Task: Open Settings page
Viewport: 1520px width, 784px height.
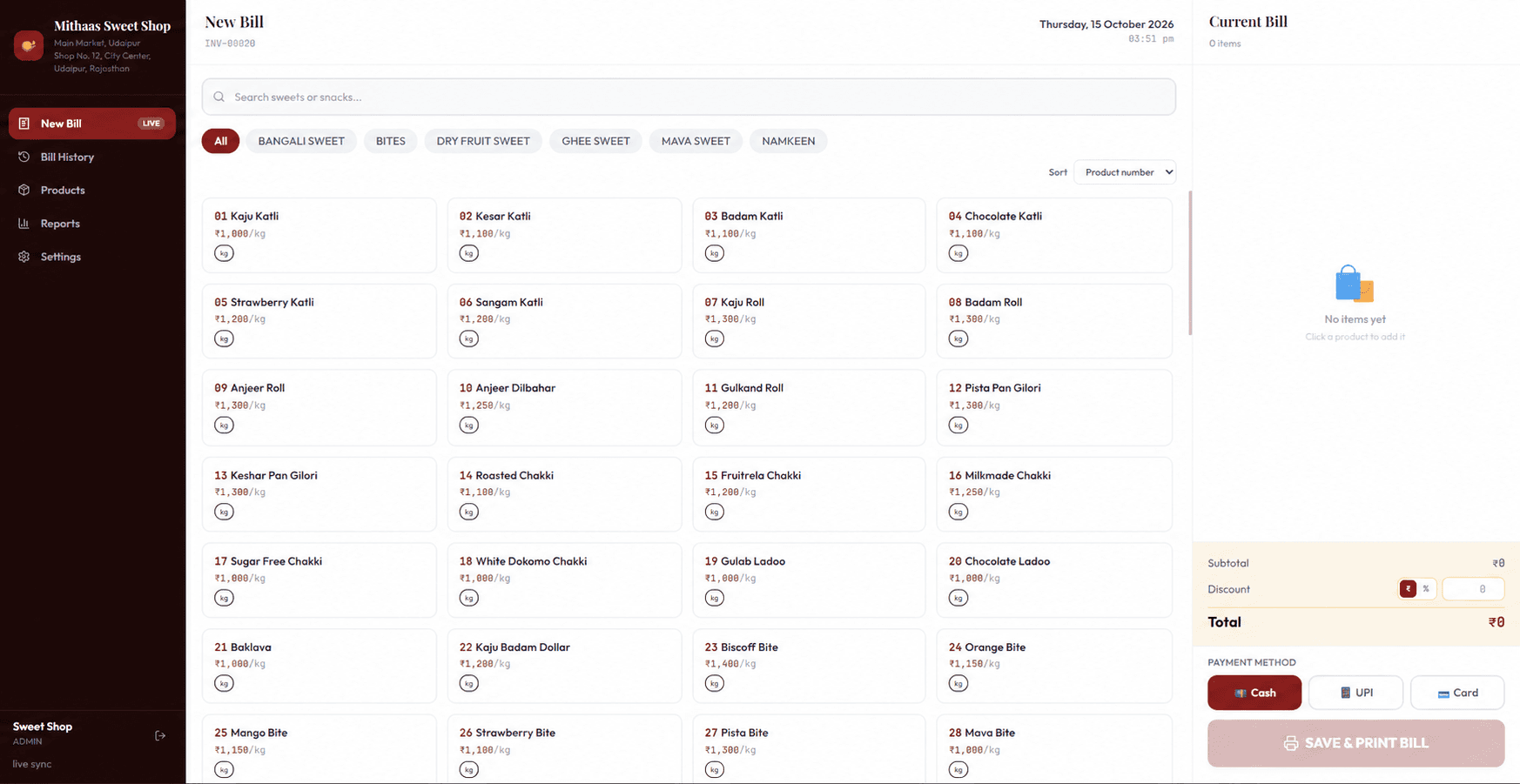Action: (x=92, y=257)
